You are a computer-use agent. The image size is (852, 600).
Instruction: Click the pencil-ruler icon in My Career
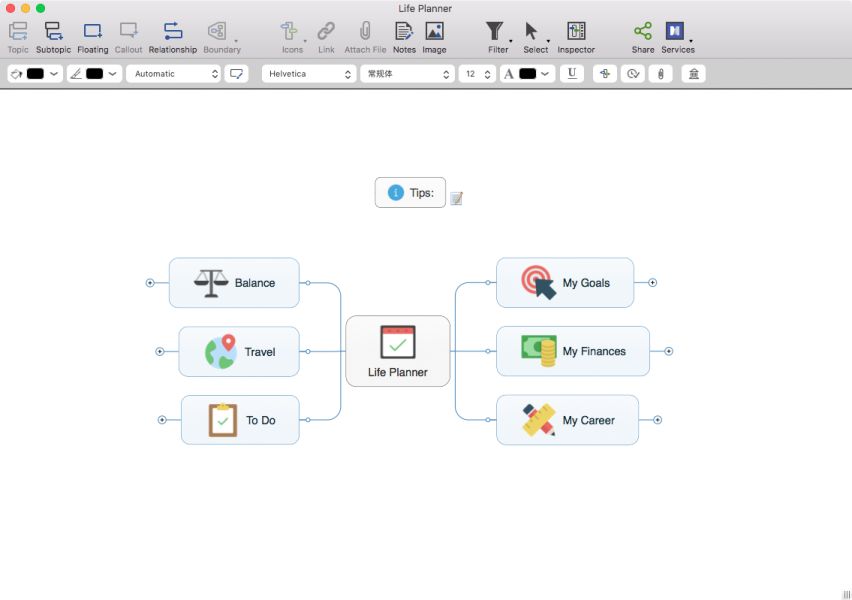pos(539,420)
